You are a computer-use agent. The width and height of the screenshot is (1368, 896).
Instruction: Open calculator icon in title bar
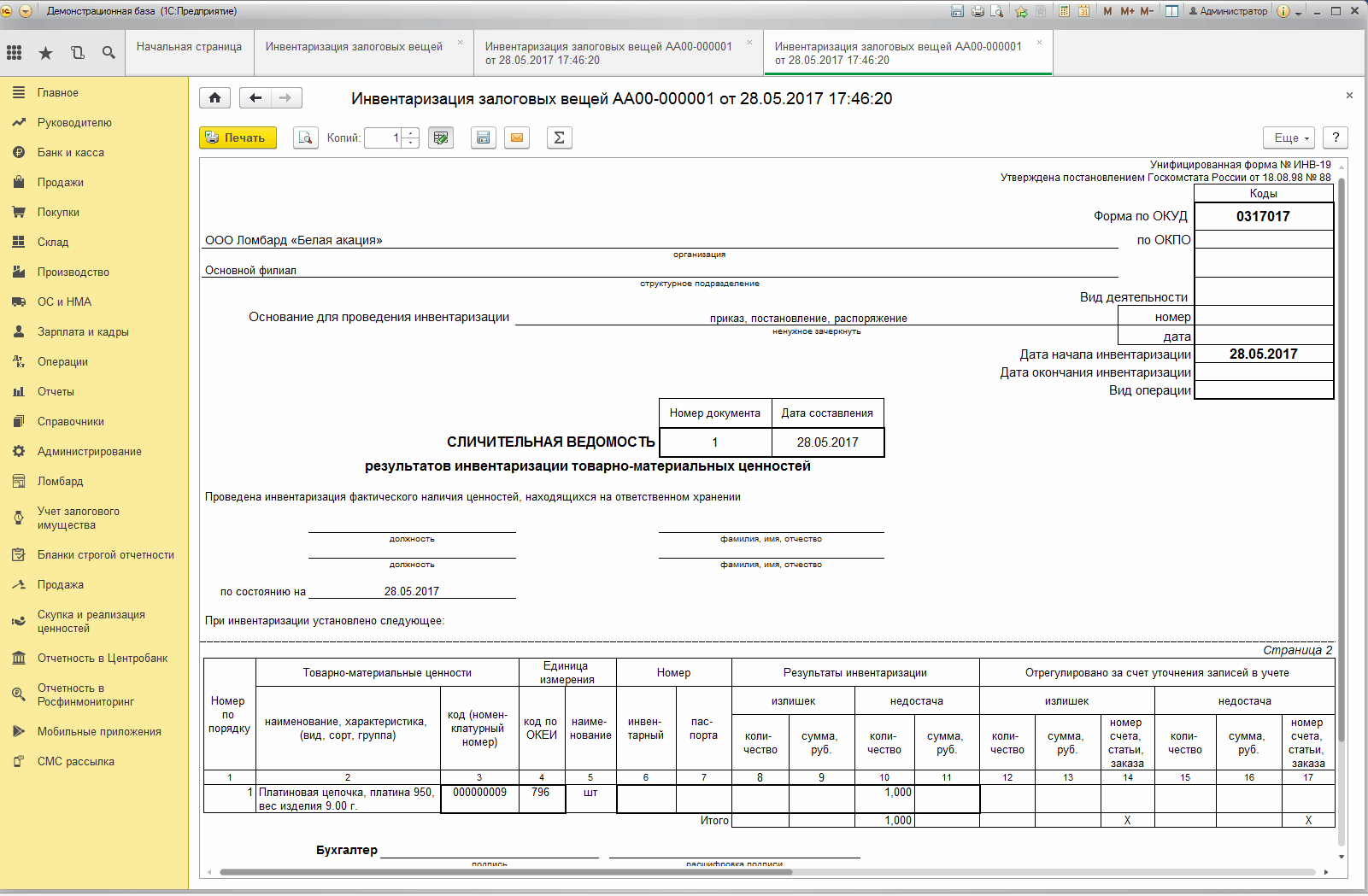(1065, 11)
